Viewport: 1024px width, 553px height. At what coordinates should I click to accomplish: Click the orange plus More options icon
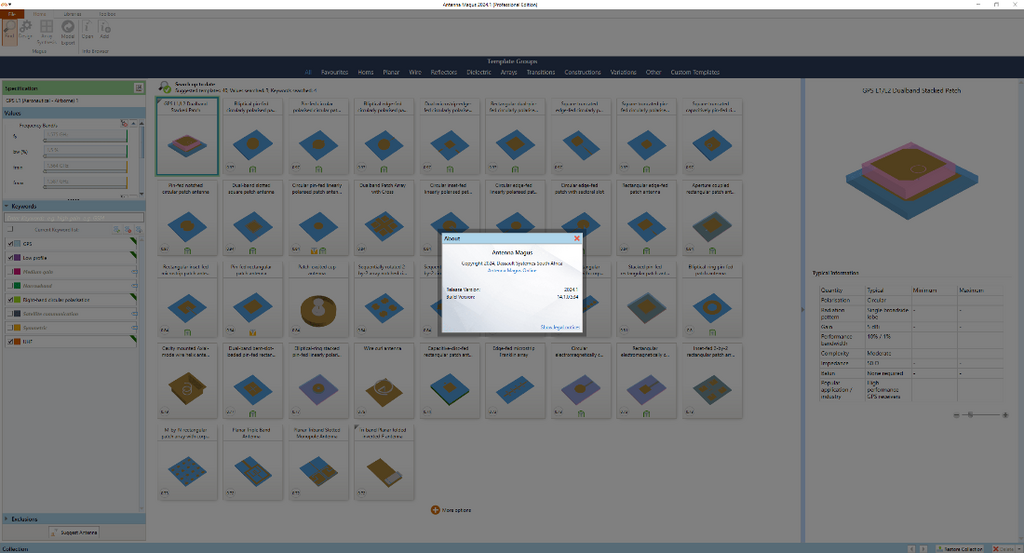coord(435,510)
